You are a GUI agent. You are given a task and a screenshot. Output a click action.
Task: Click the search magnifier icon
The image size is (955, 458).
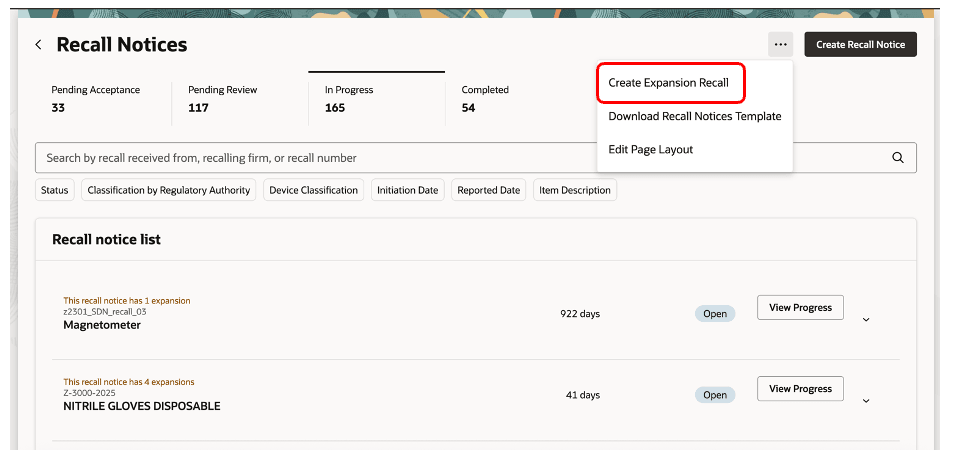tap(897, 158)
